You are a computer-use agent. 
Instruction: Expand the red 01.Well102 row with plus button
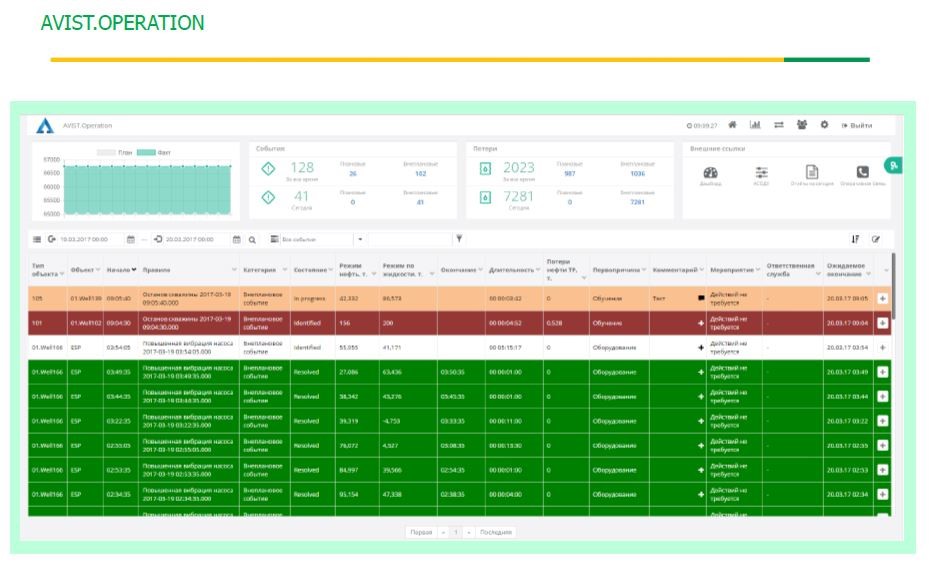coord(882,323)
